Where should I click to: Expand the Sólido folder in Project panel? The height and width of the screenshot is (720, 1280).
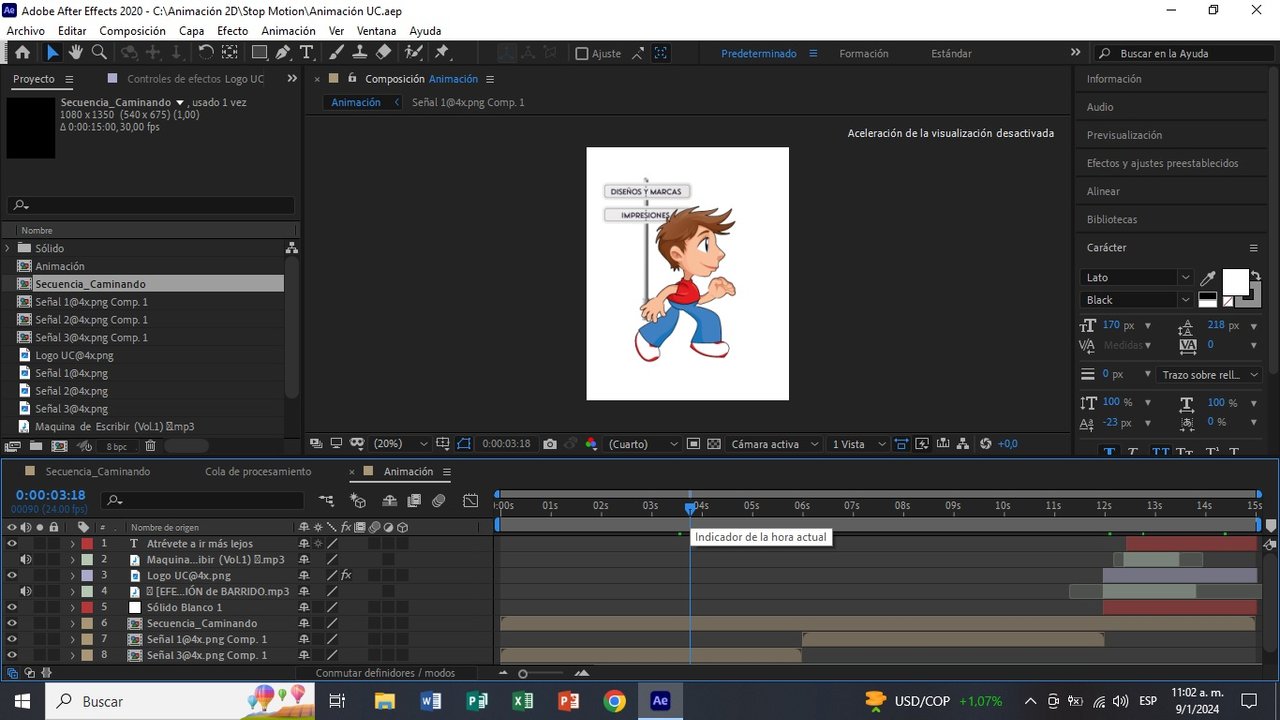tap(9, 248)
